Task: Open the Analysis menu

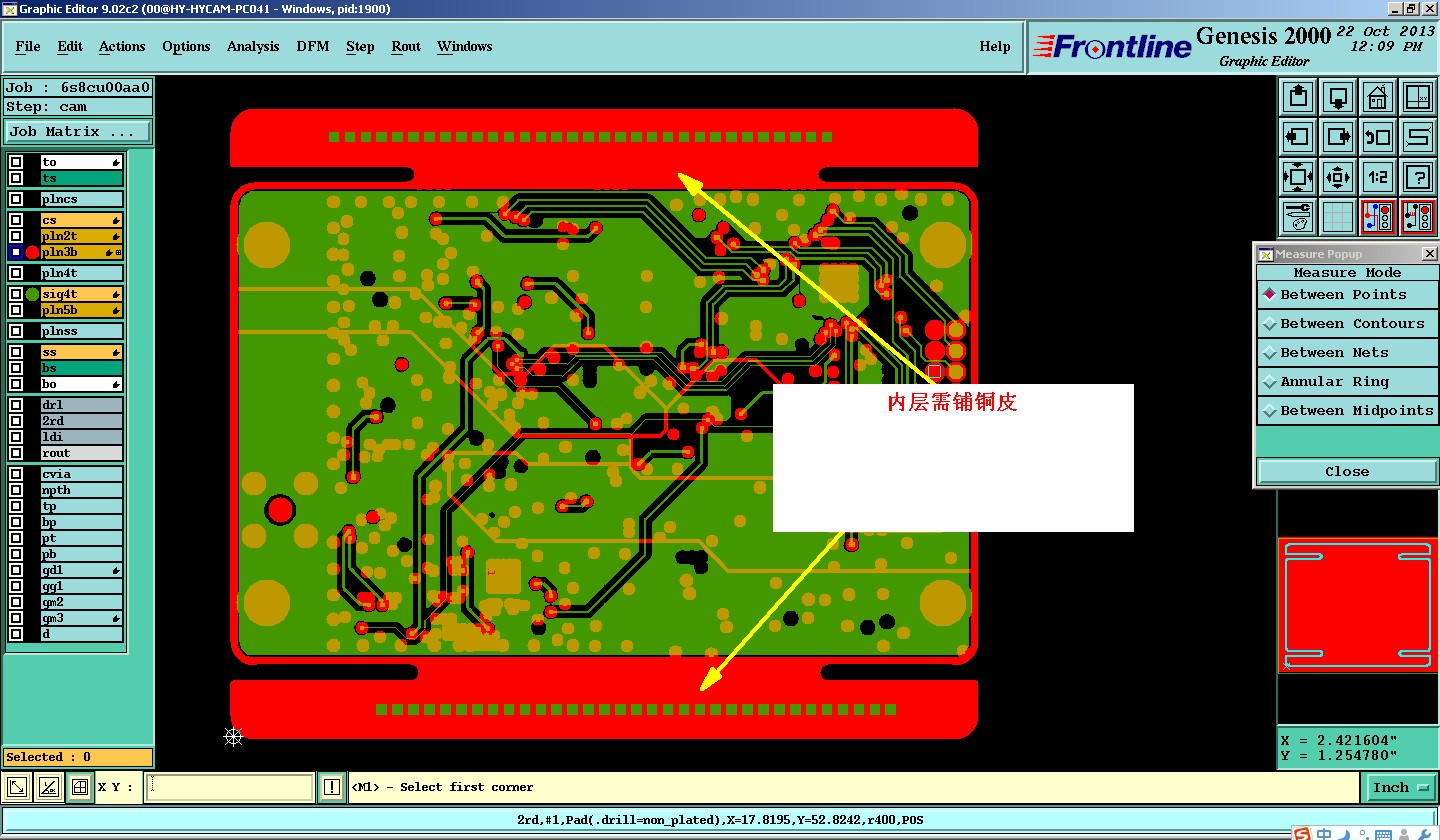Action: click(x=253, y=47)
